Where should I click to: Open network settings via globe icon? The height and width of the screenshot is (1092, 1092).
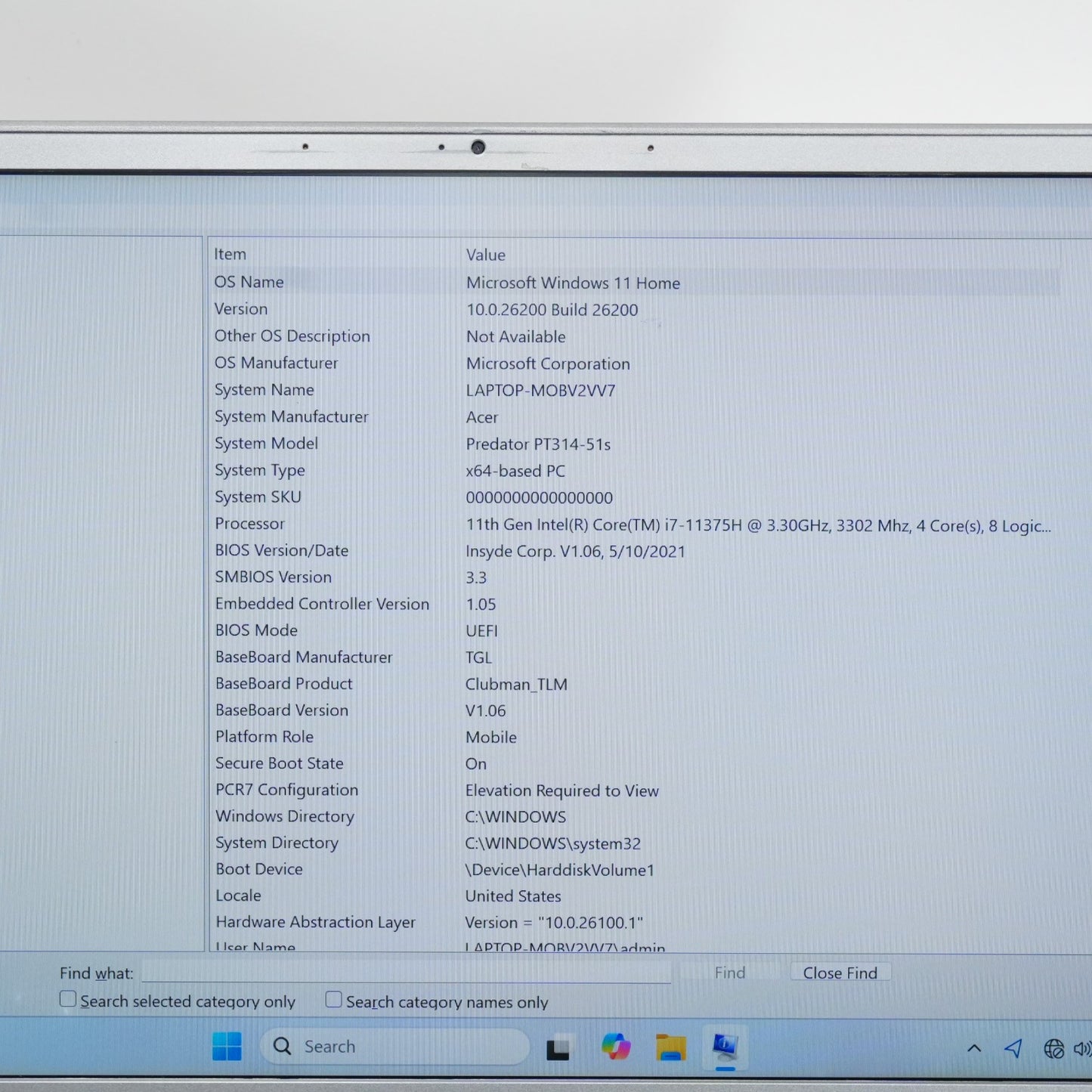(1053, 1049)
